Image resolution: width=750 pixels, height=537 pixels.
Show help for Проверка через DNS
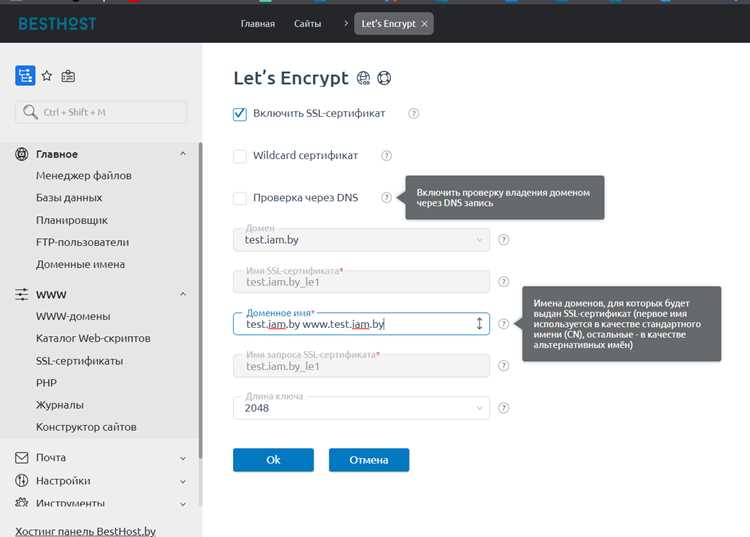386,197
